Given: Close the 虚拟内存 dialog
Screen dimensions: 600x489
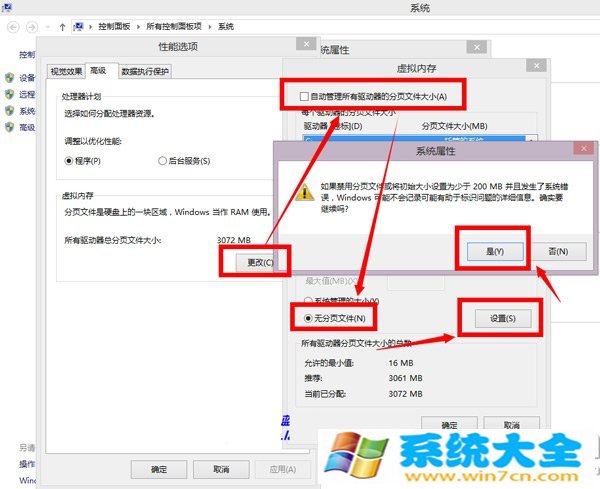Looking at the screenshot, I should click(536, 66).
